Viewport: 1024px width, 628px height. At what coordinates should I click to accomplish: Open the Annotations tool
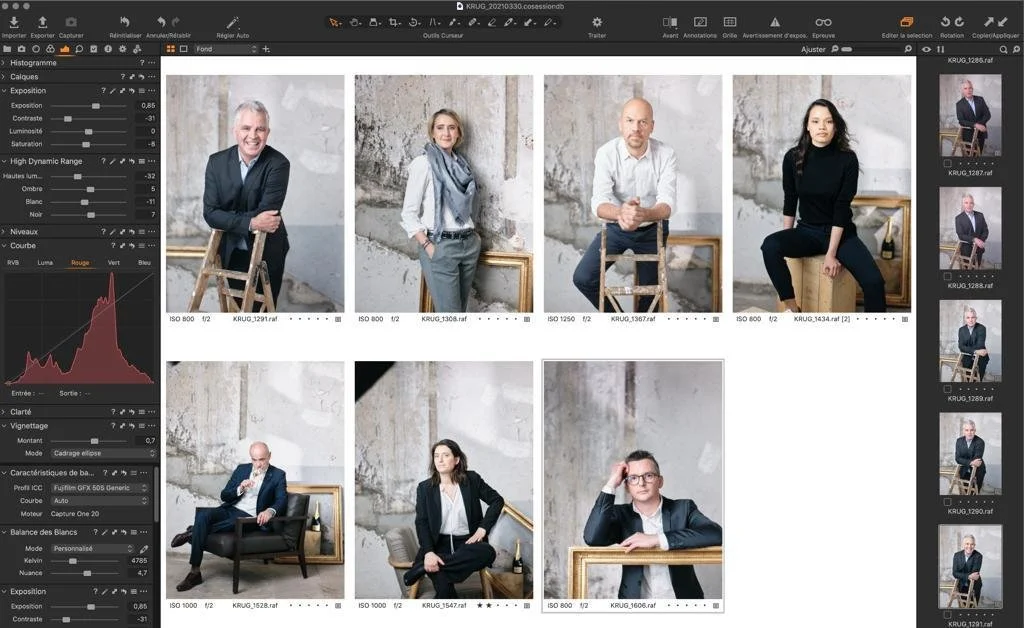(700, 22)
